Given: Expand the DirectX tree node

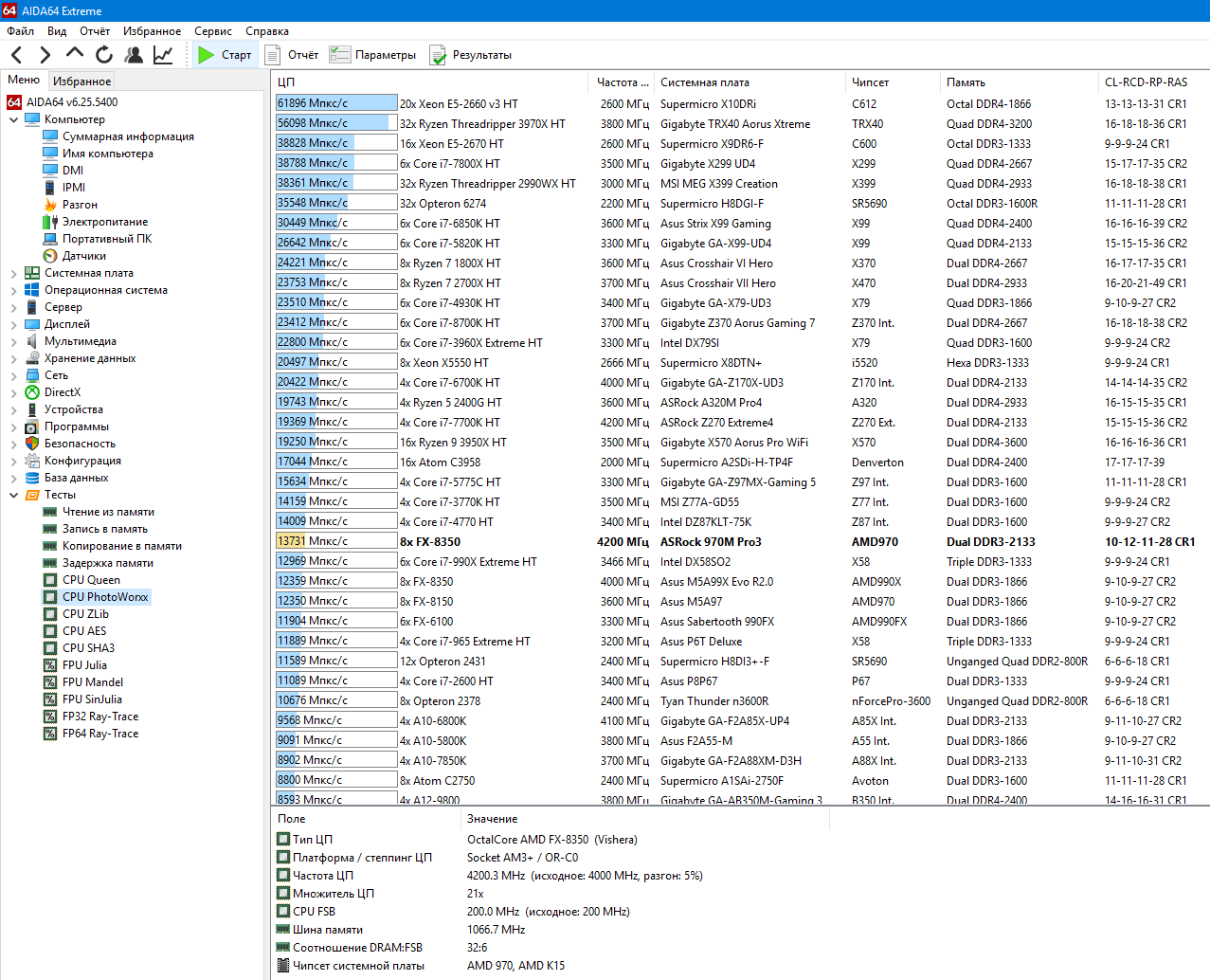Looking at the screenshot, I should [13, 392].
